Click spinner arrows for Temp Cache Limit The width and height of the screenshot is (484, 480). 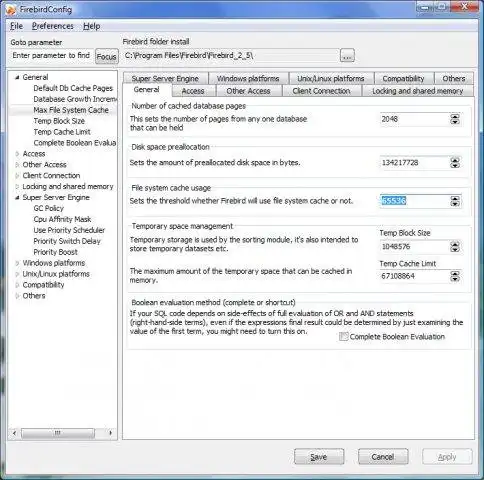tap(455, 276)
